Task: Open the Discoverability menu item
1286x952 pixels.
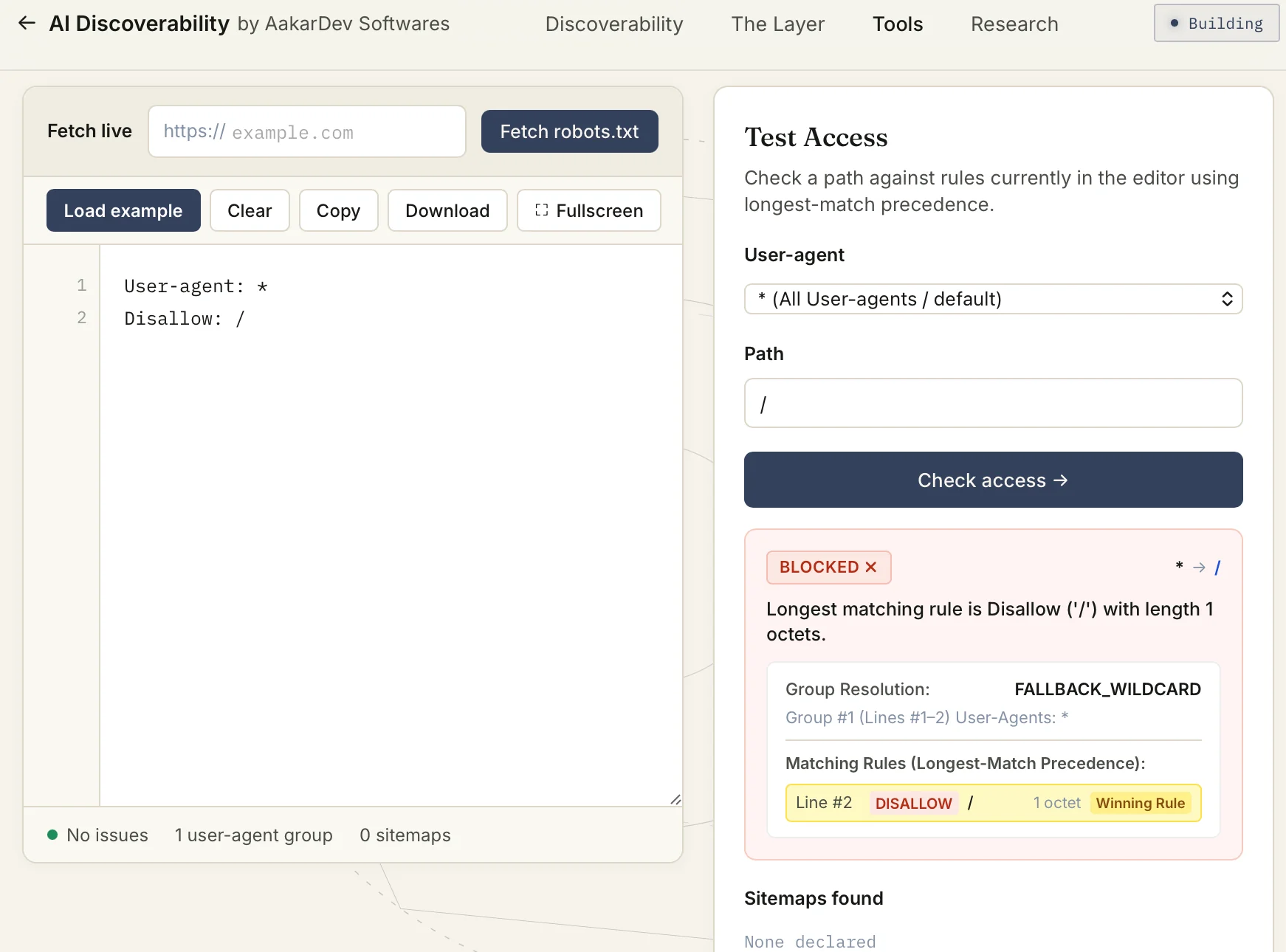Action: [x=614, y=24]
